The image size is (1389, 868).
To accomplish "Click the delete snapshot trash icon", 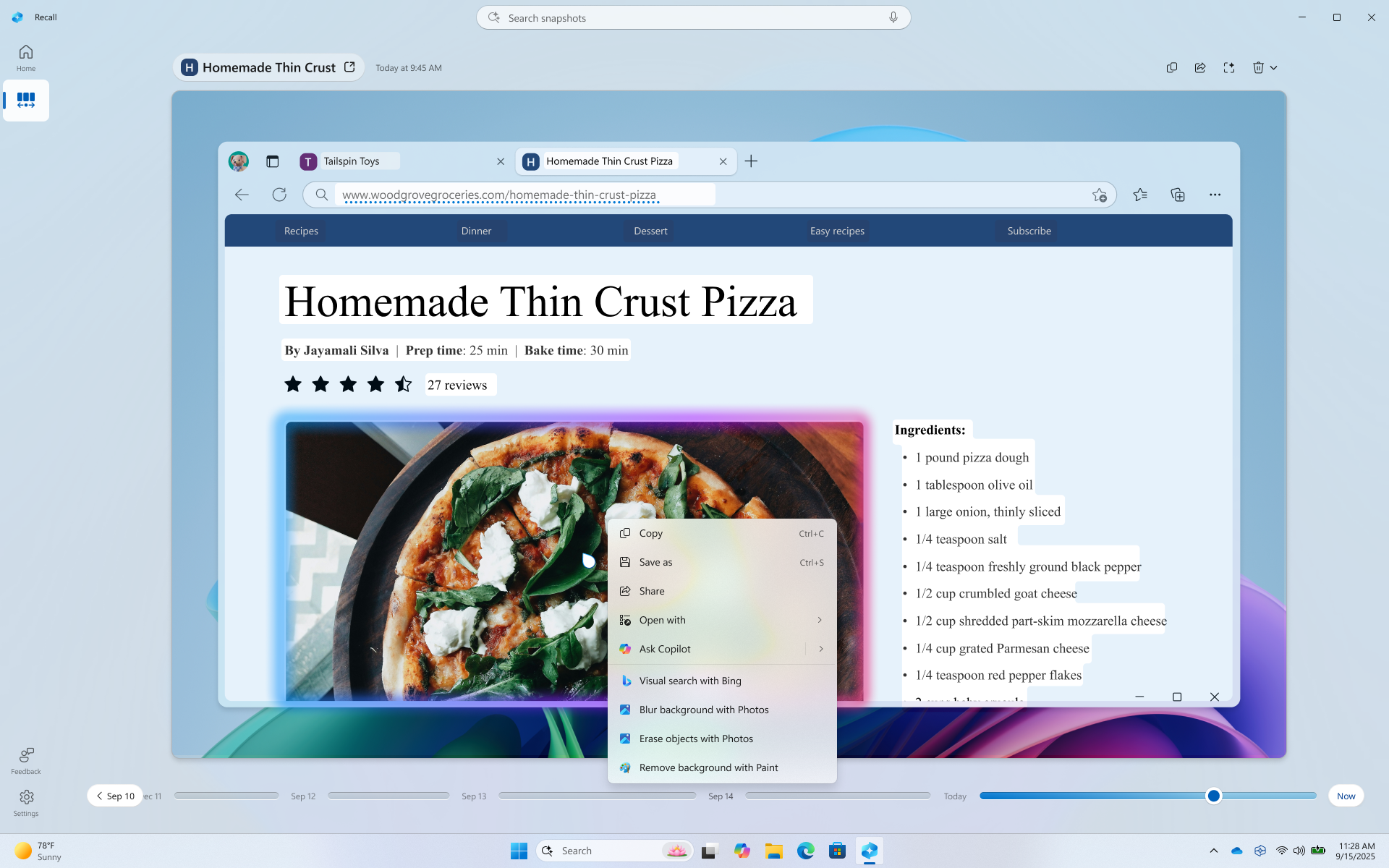I will 1258,67.
